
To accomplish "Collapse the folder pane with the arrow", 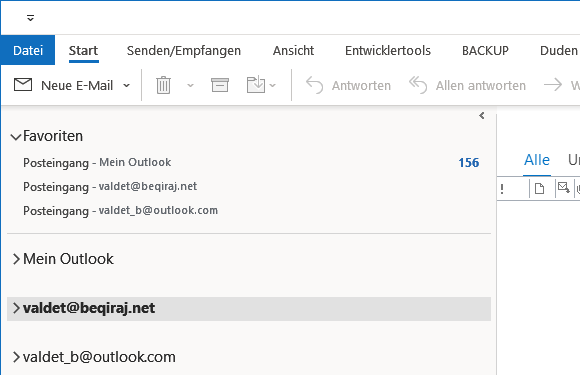I will click(x=482, y=116).
